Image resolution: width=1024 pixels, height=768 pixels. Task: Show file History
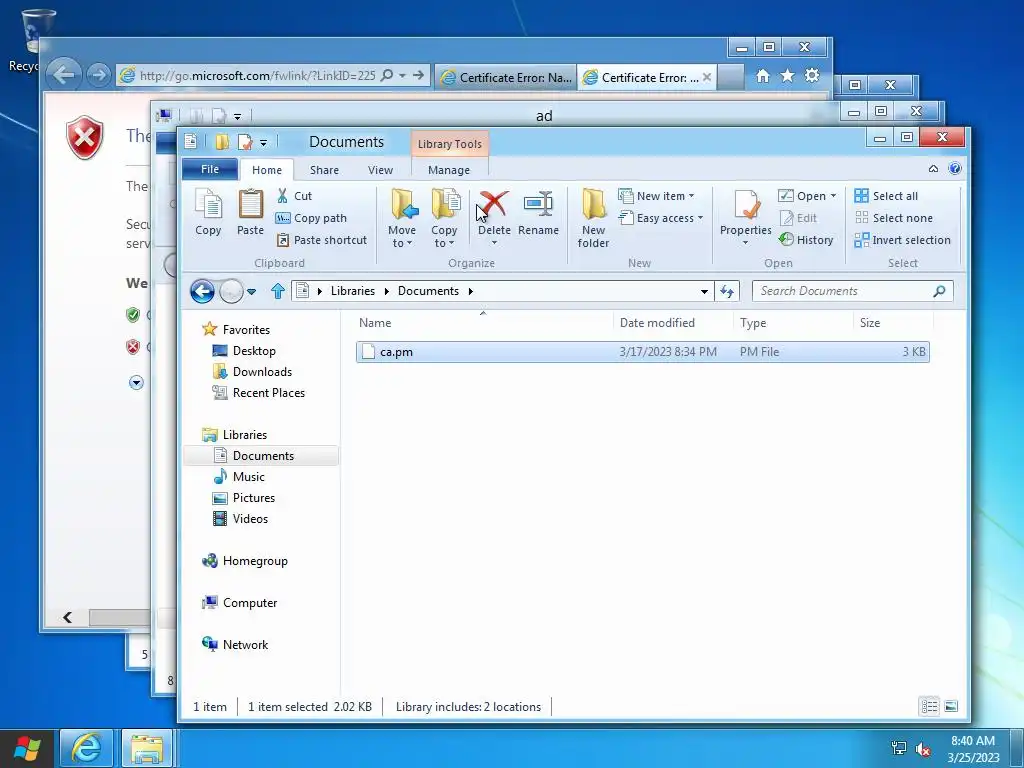coord(806,240)
